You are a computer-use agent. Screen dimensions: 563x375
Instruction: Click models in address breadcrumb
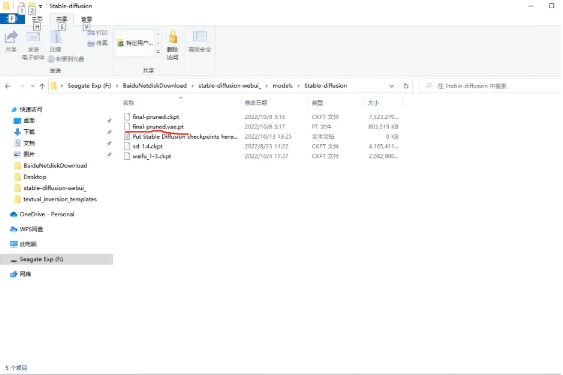click(283, 86)
